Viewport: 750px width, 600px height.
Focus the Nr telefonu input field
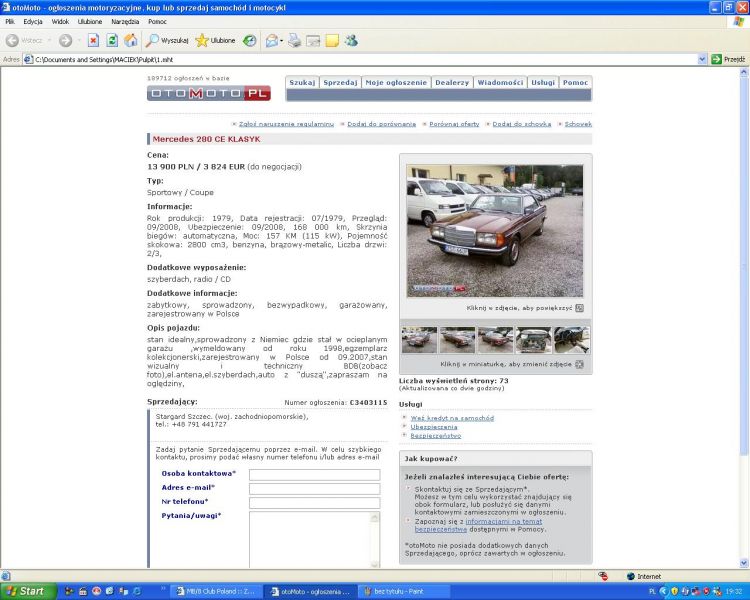click(x=315, y=503)
